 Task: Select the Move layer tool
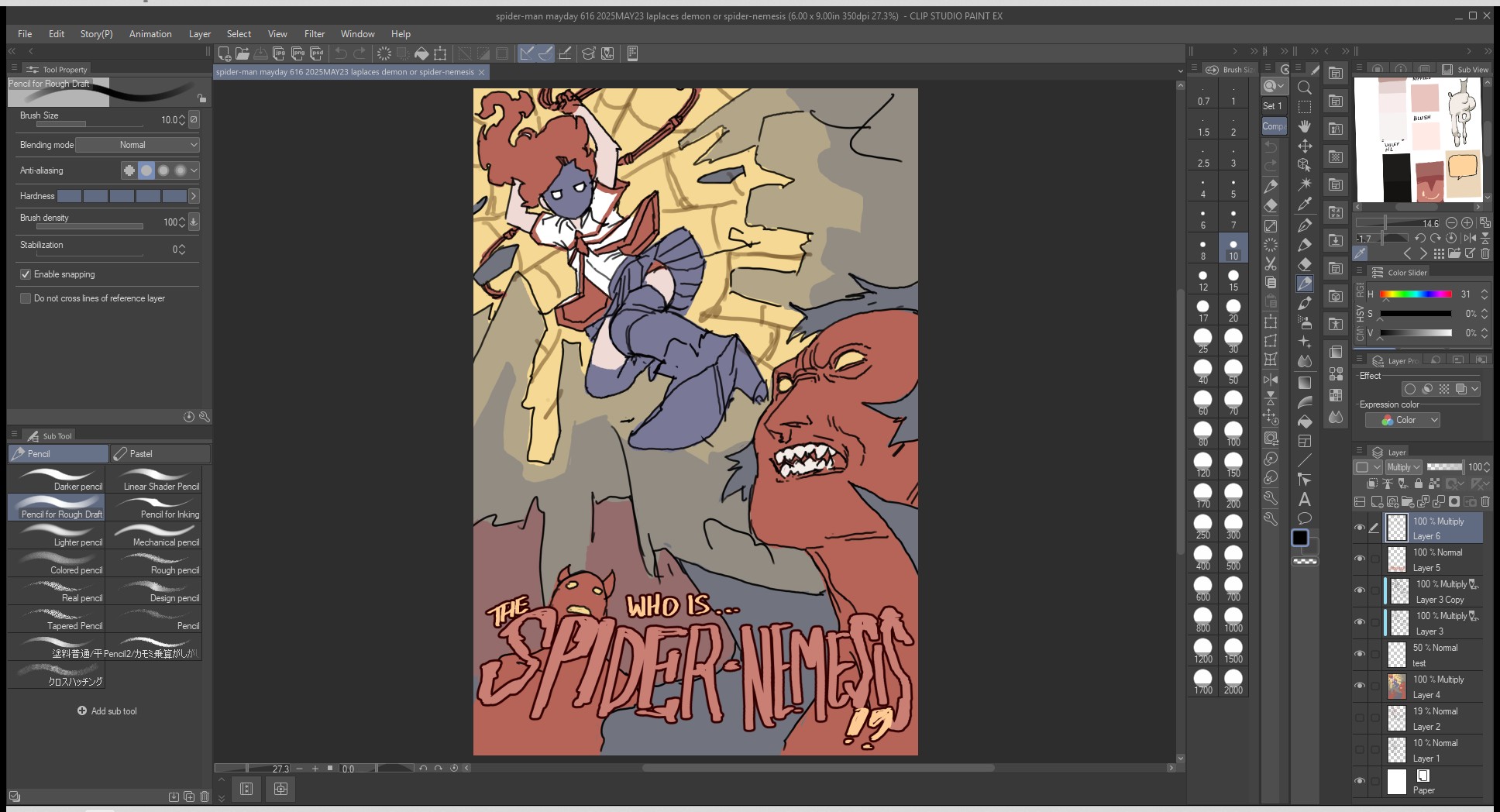pos(1305,146)
